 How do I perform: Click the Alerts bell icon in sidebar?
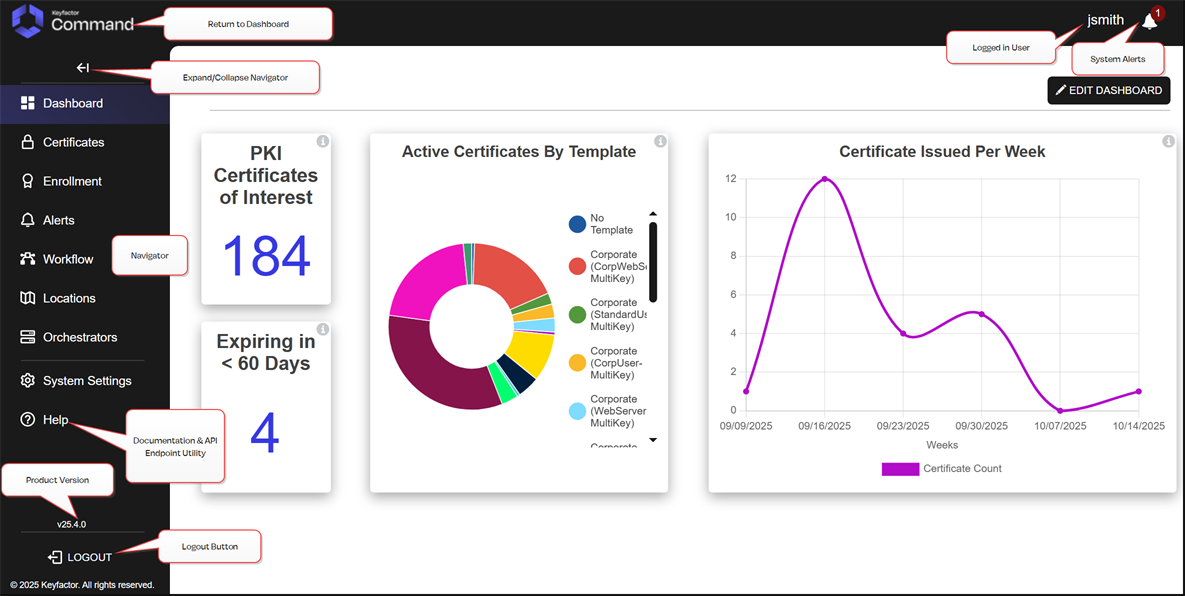(28, 220)
